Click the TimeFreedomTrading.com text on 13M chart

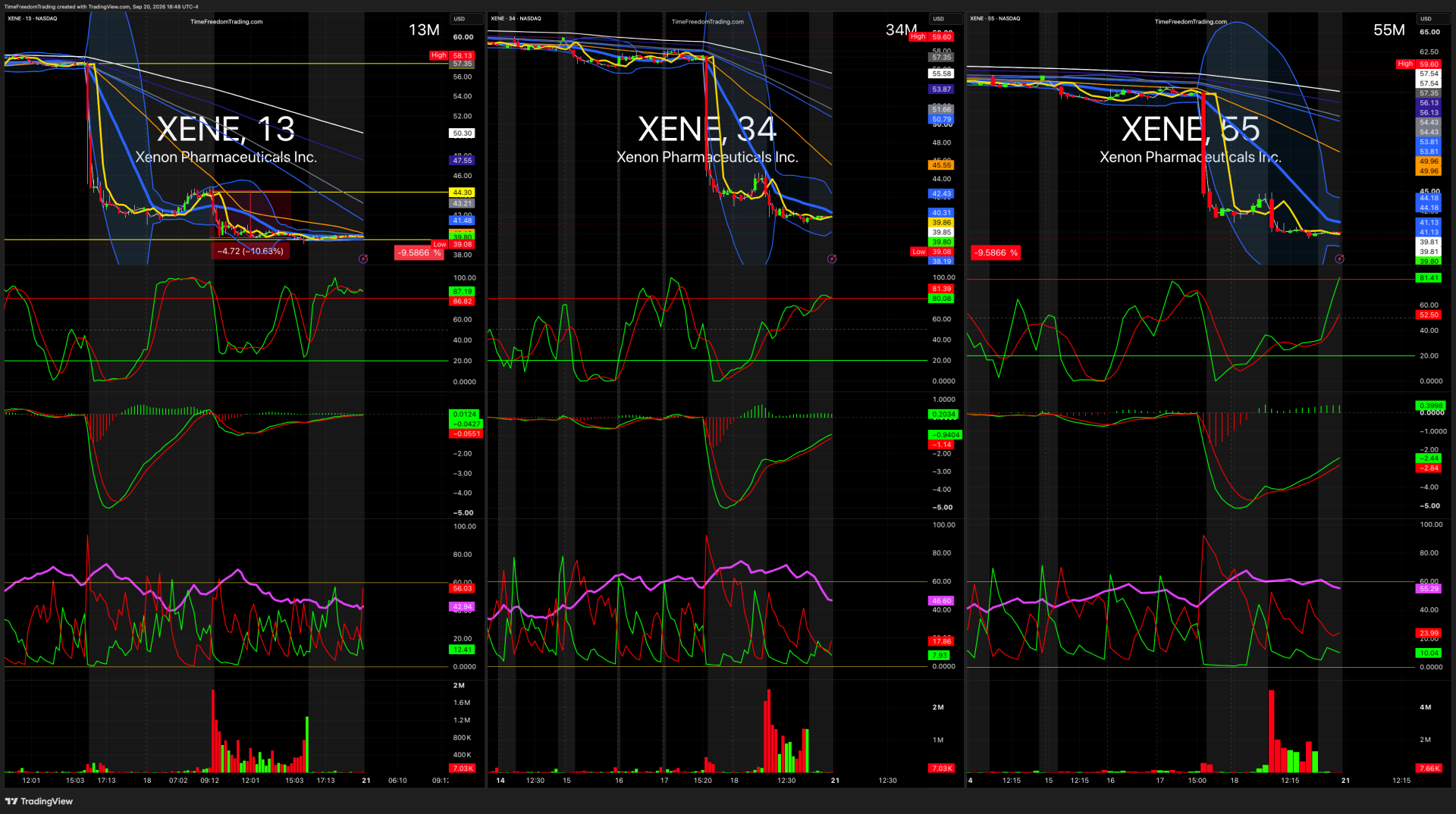[226, 22]
